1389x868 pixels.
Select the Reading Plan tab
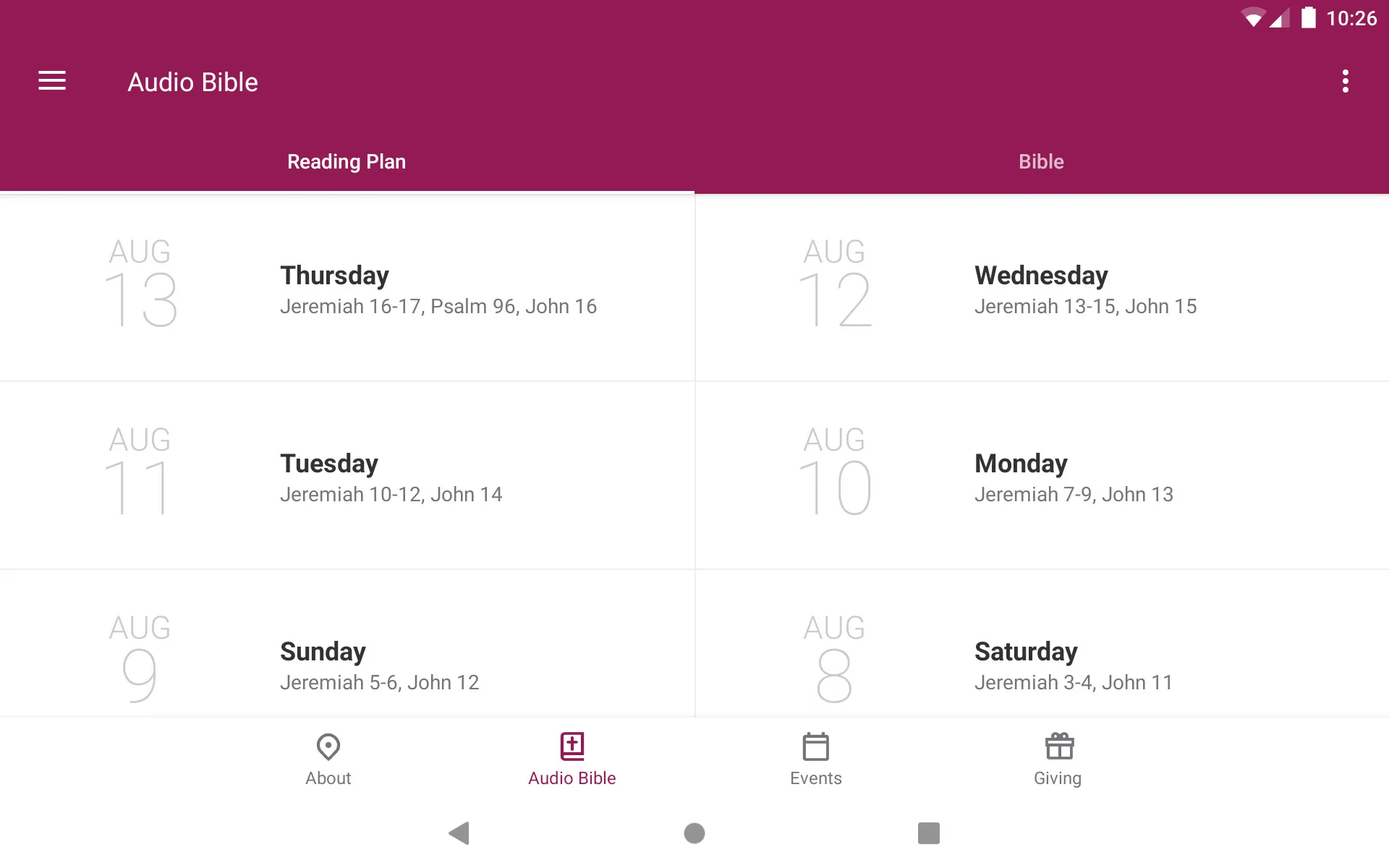pos(347,161)
